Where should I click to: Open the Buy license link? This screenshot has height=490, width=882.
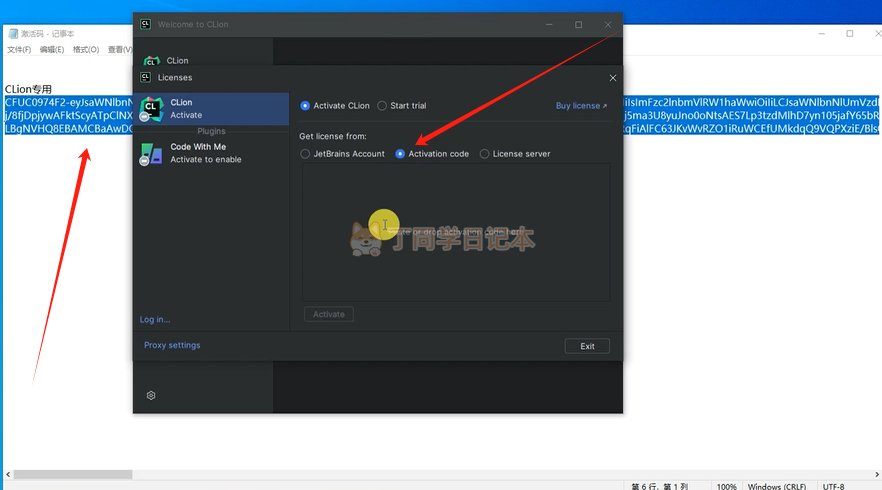coord(581,106)
